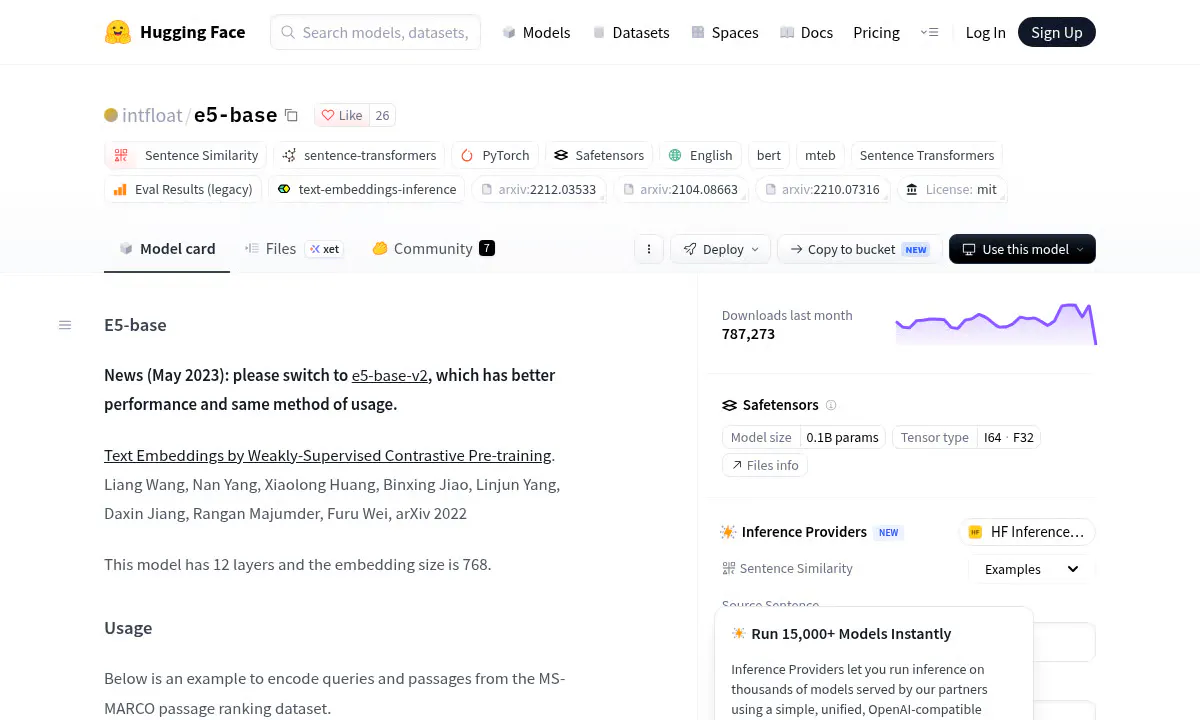Filter by the PyTorch tag

tap(496, 155)
